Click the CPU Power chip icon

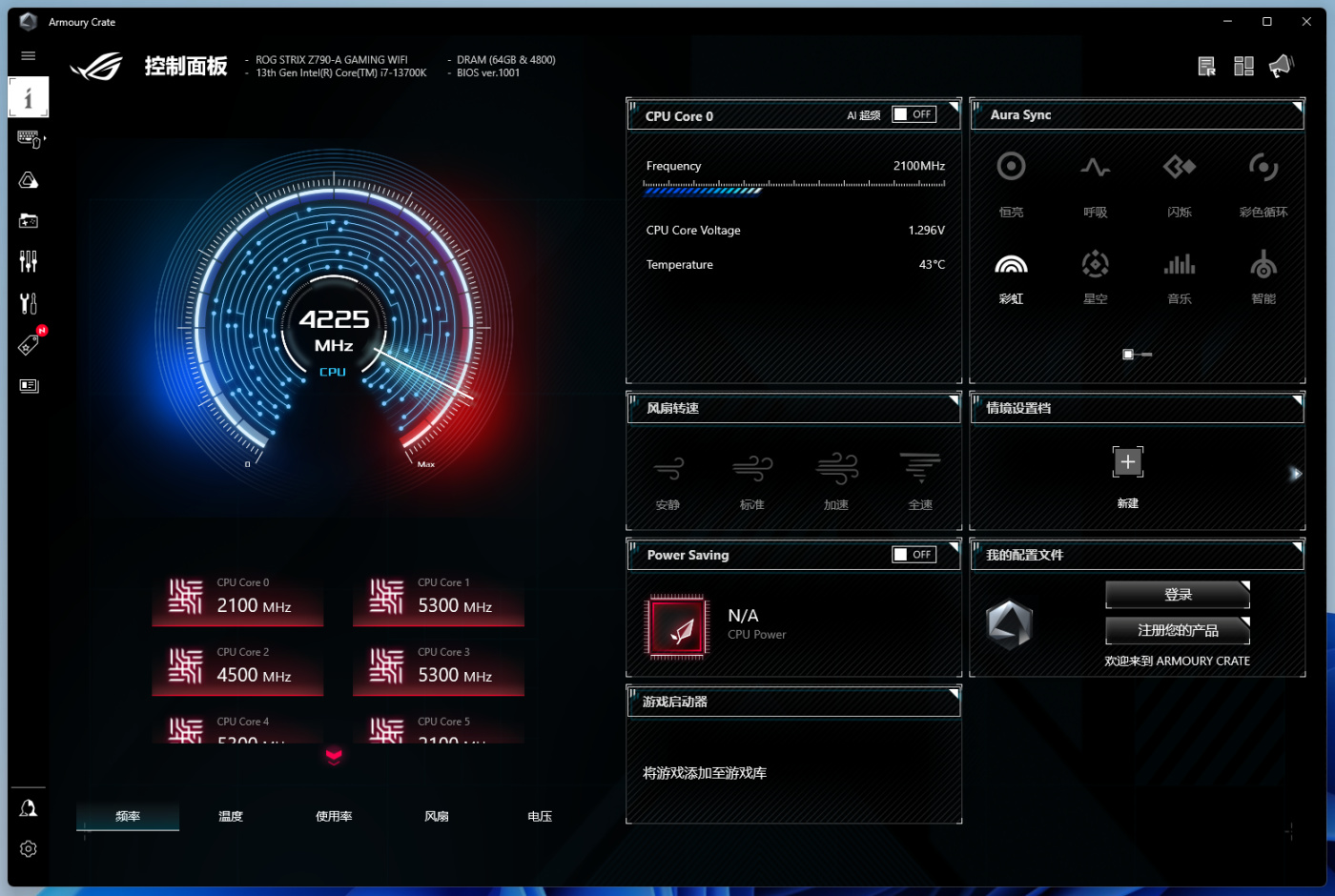[678, 626]
